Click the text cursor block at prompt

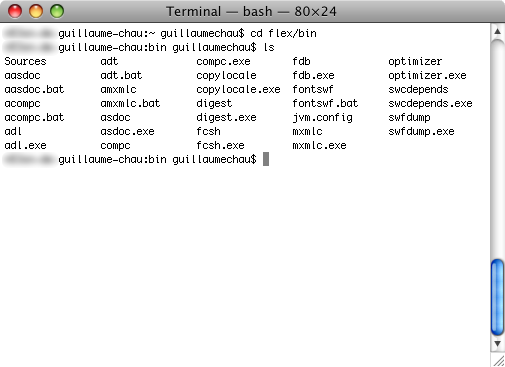[266, 159]
